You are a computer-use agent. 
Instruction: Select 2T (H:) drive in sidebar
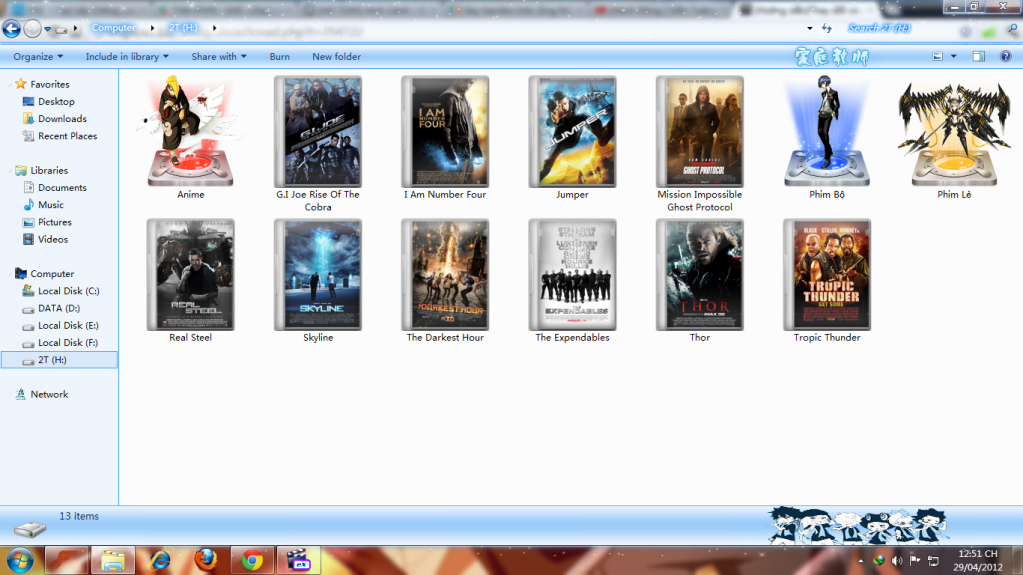coord(59,360)
